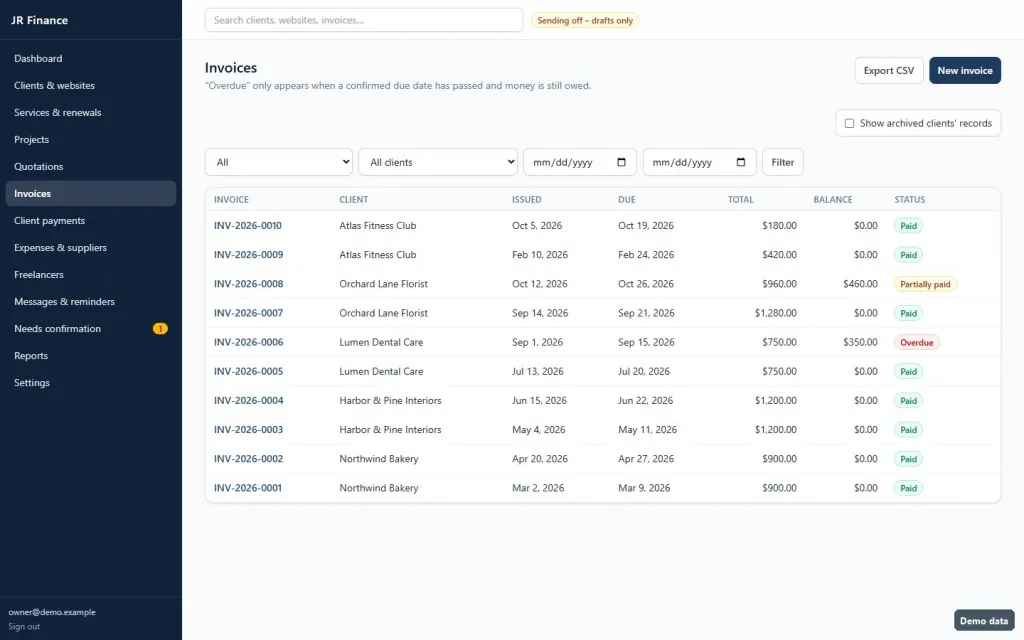Screen dimensions: 1024x640
Task: Click Orchard Lane Florist in INV-2026-0008 row
Action: tap(383, 284)
